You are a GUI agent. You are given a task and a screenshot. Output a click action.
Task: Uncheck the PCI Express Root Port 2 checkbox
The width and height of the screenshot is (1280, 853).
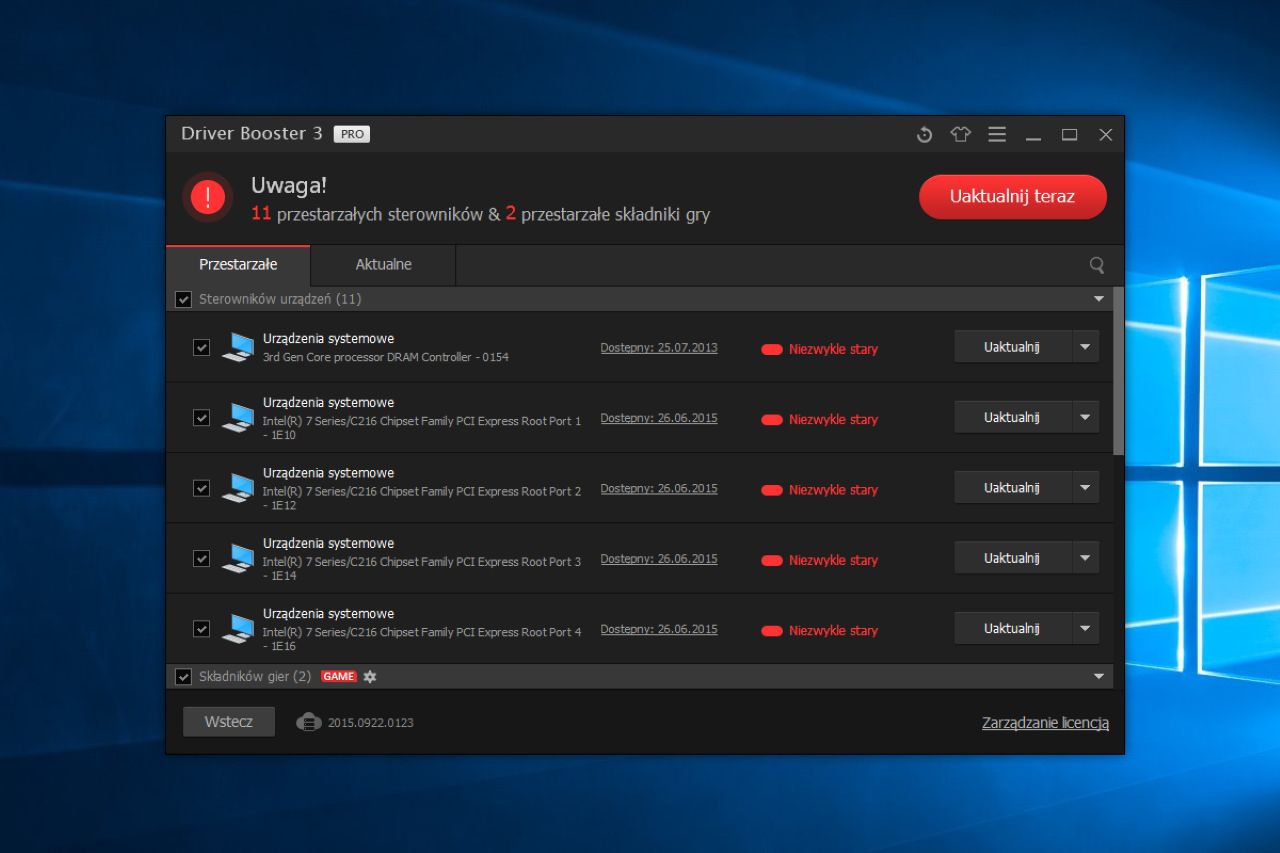coord(201,488)
